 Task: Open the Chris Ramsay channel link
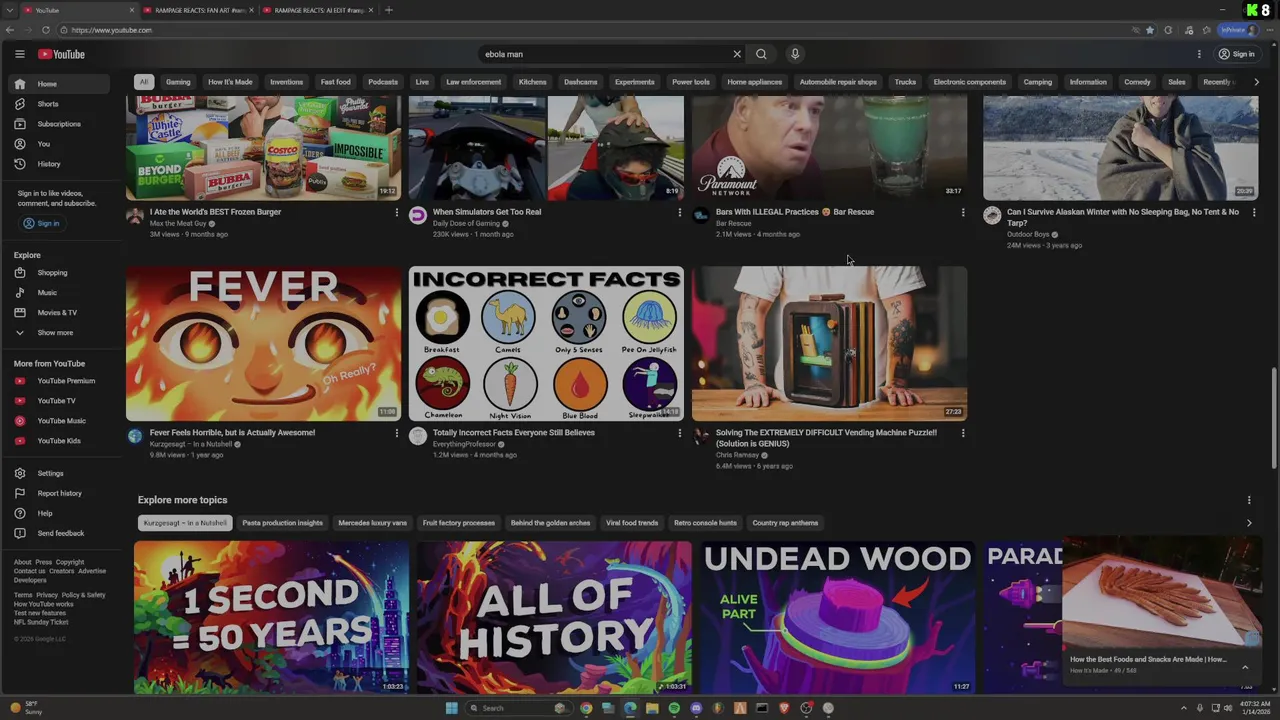pos(737,455)
